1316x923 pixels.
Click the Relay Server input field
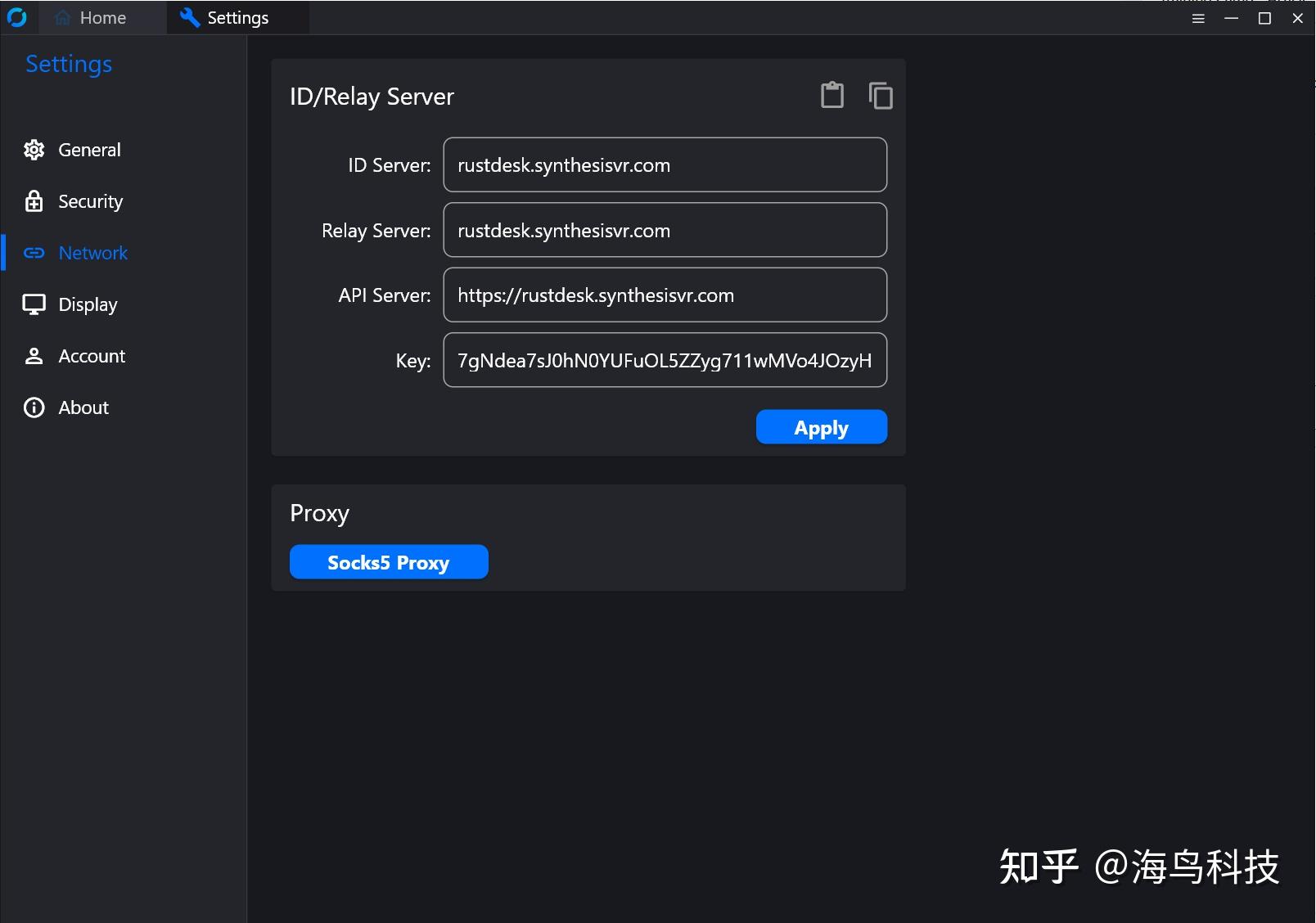point(665,230)
